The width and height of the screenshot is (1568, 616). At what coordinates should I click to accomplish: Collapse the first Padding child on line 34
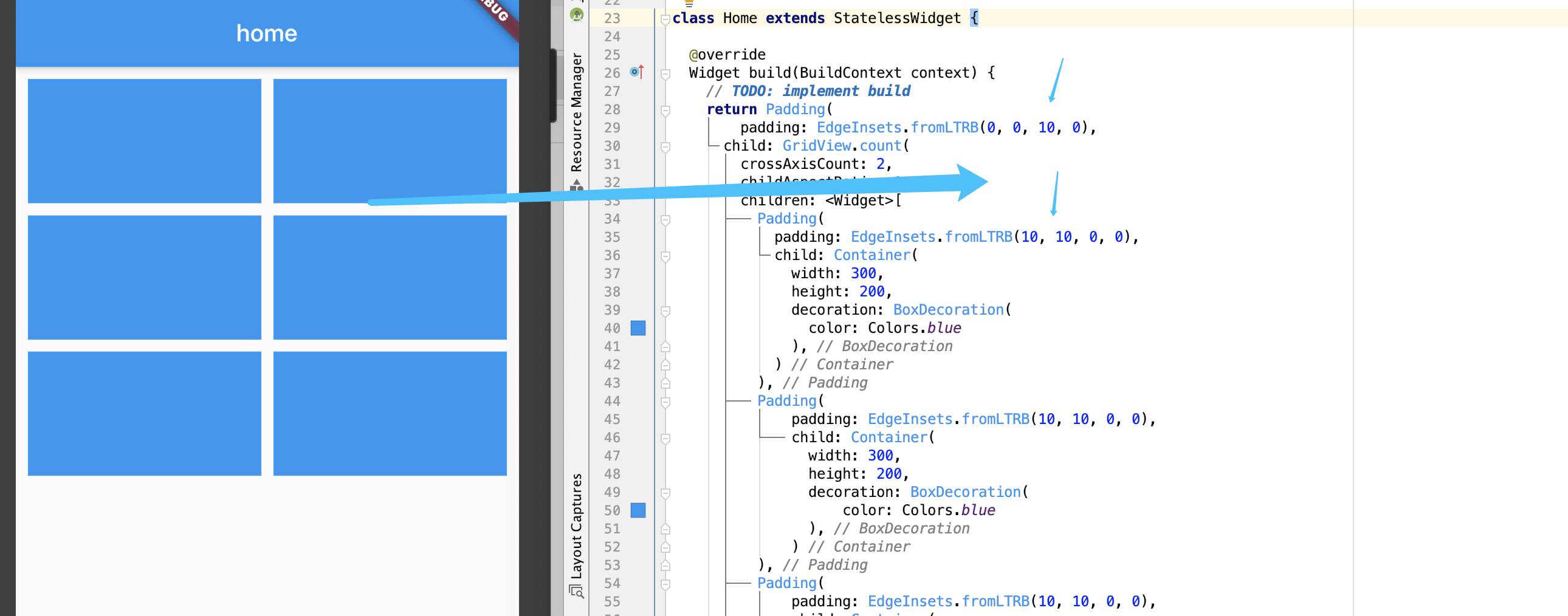pos(665,220)
